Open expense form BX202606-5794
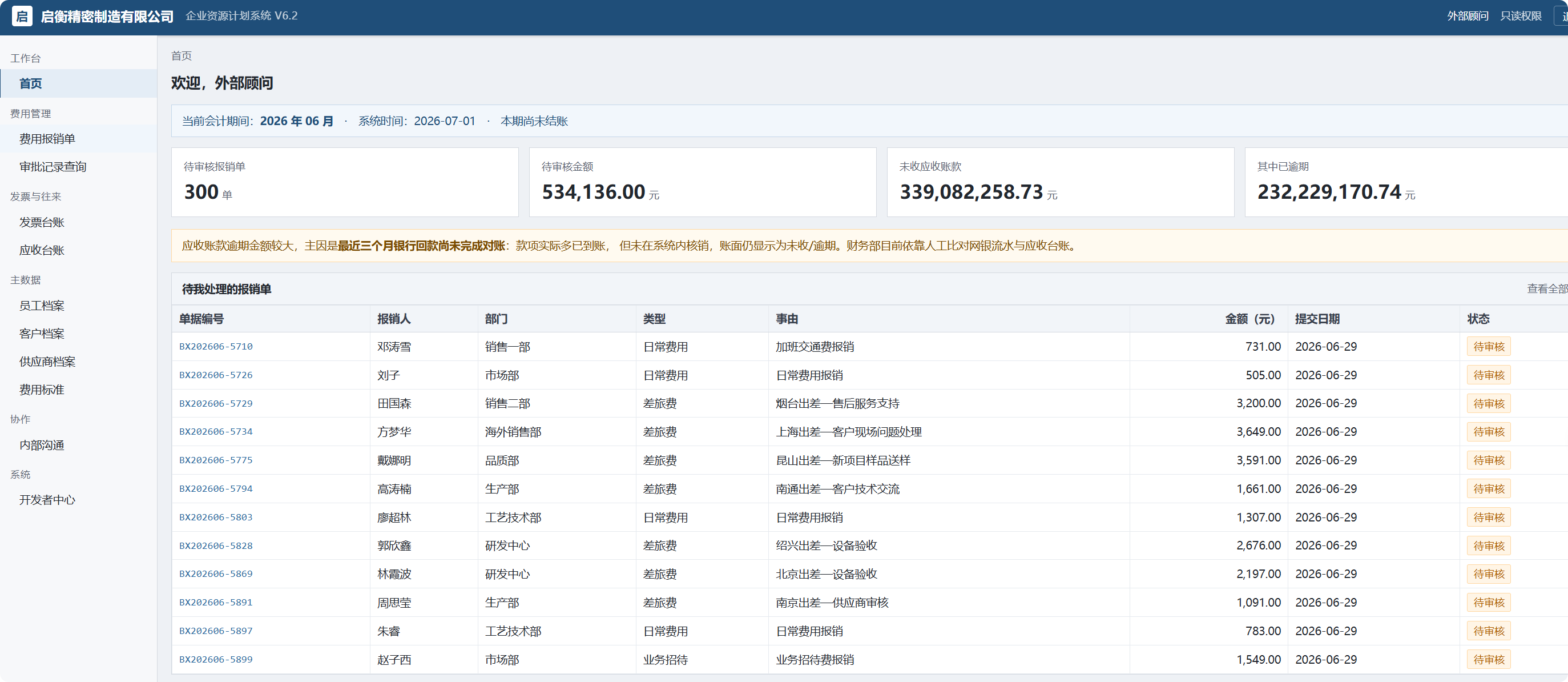This screenshot has width=1568, height=682. point(215,489)
